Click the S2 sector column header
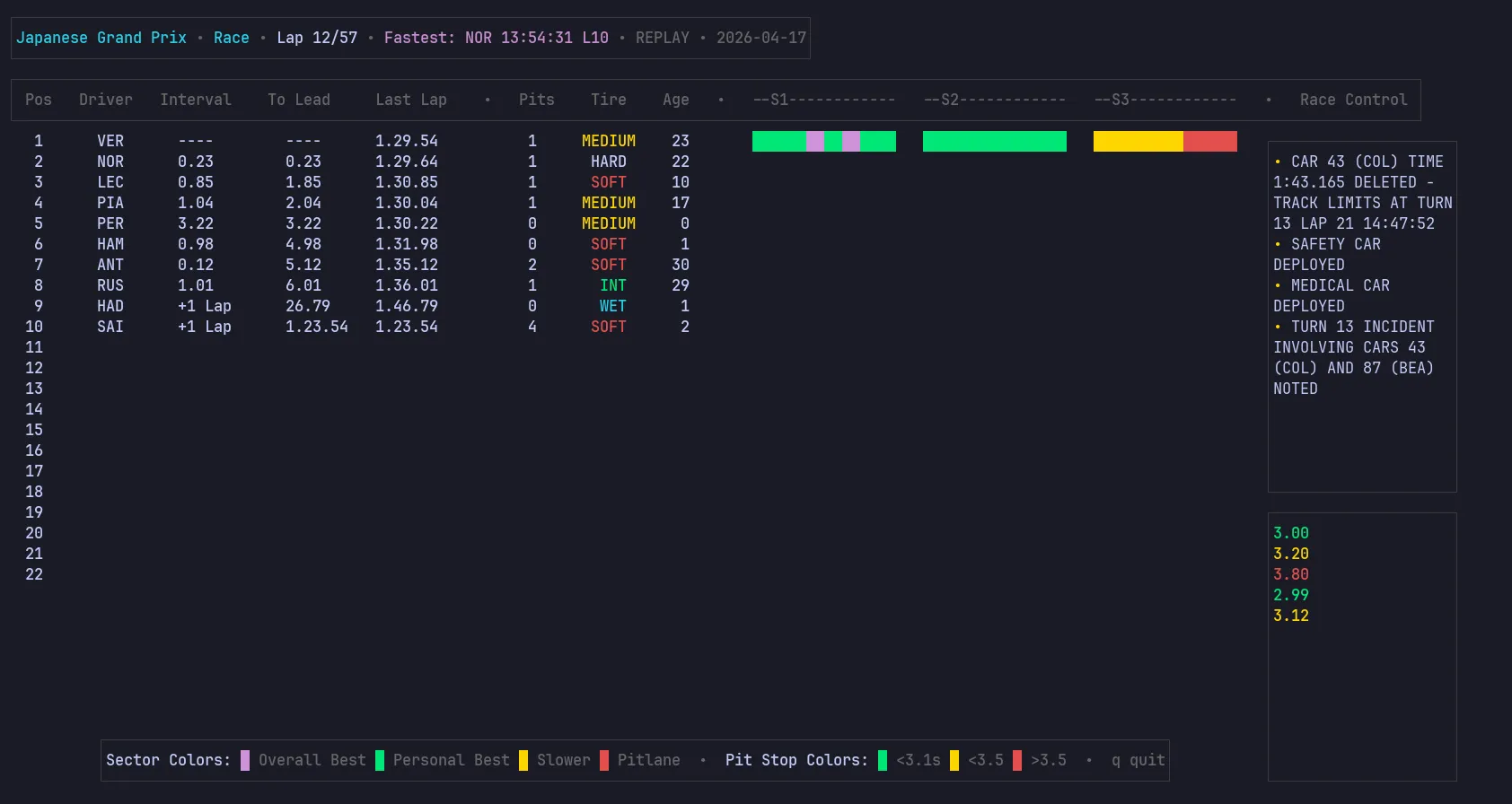This screenshot has width=1512, height=804. pyautogui.click(x=995, y=100)
